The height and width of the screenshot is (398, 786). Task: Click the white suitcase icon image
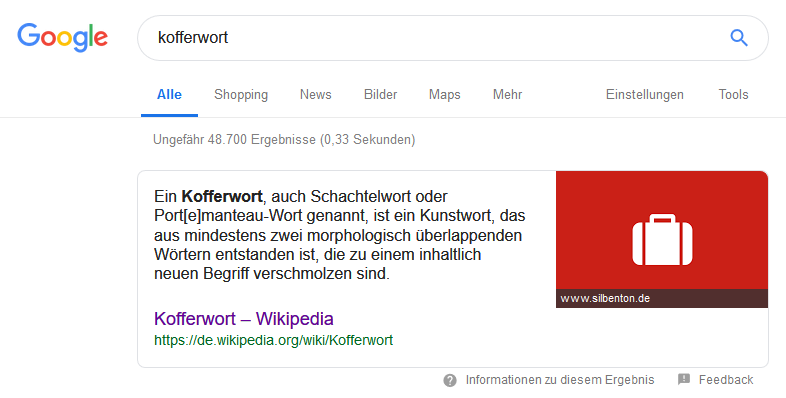pyautogui.click(x=662, y=239)
